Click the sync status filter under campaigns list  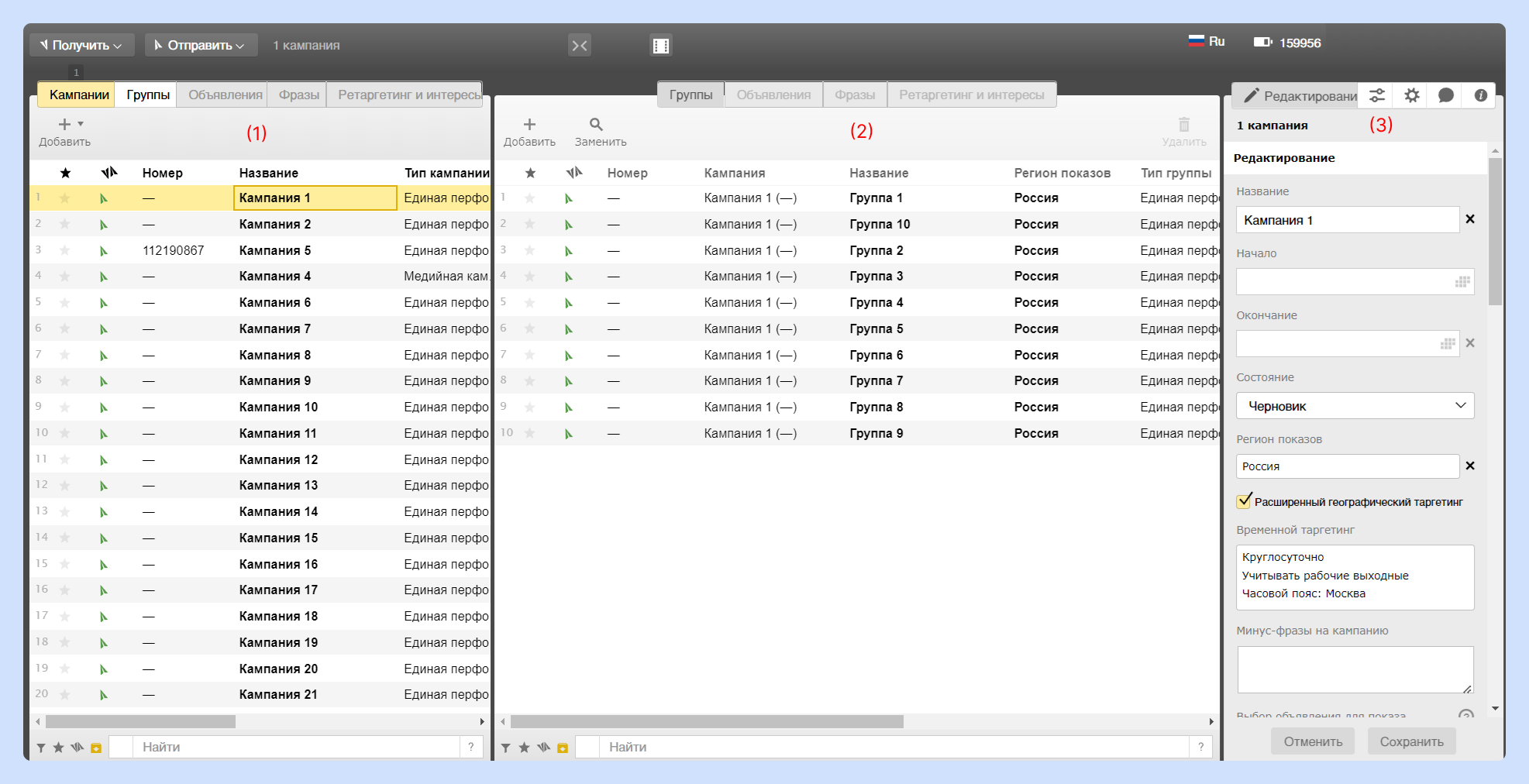77,748
